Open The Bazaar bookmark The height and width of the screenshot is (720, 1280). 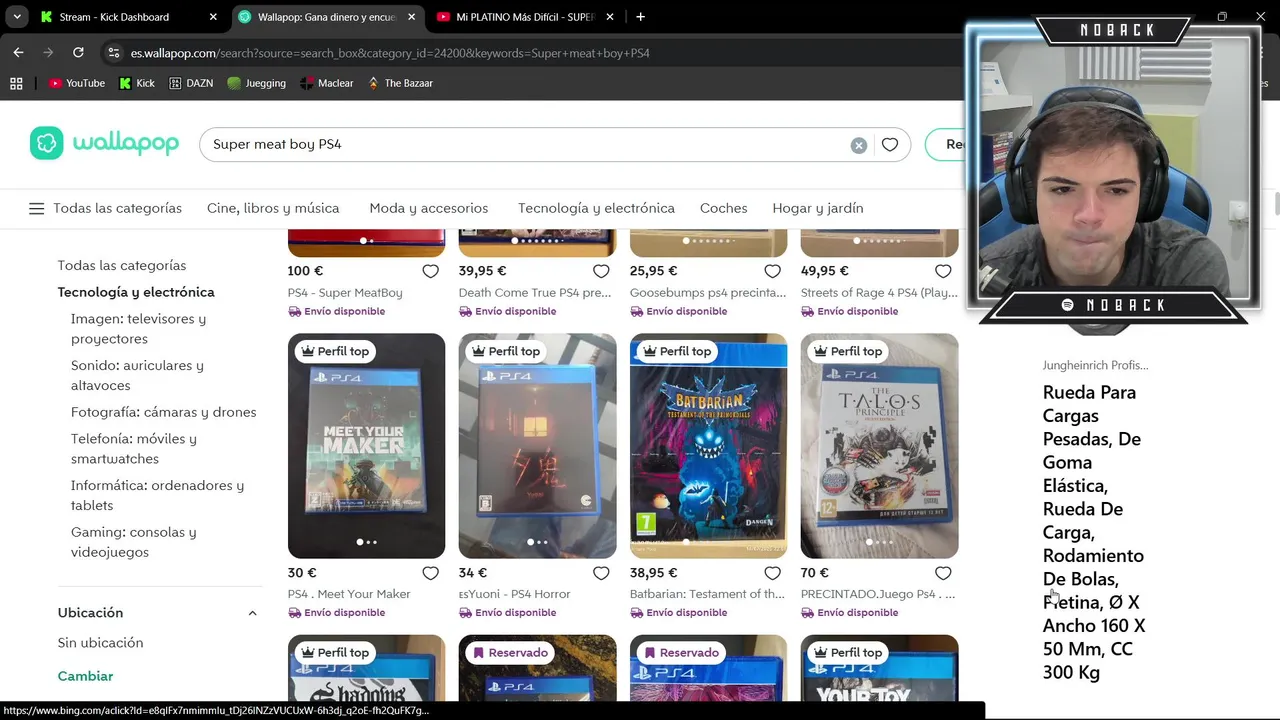tap(400, 83)
